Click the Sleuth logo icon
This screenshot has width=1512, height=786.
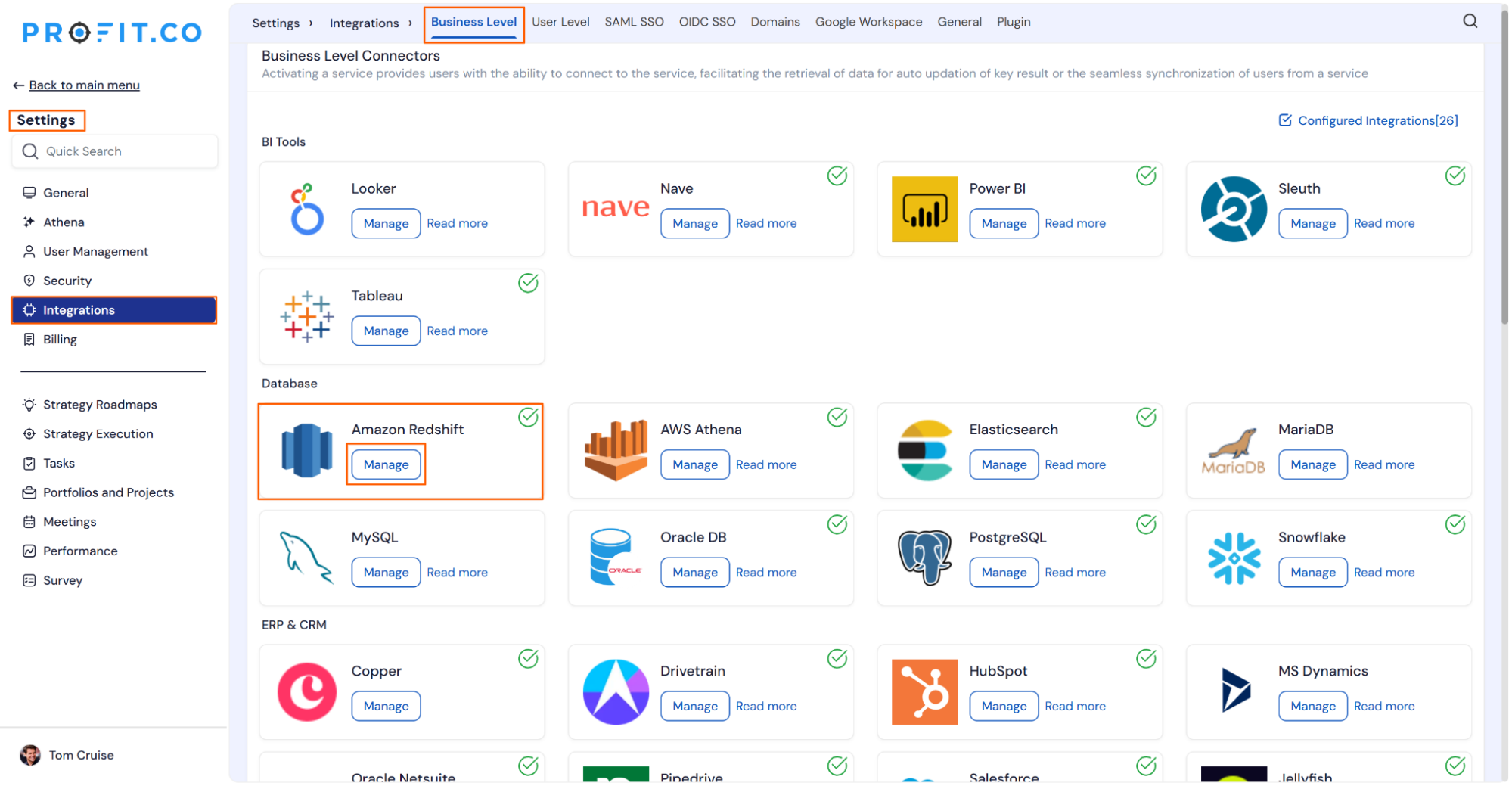point(1233,209)
